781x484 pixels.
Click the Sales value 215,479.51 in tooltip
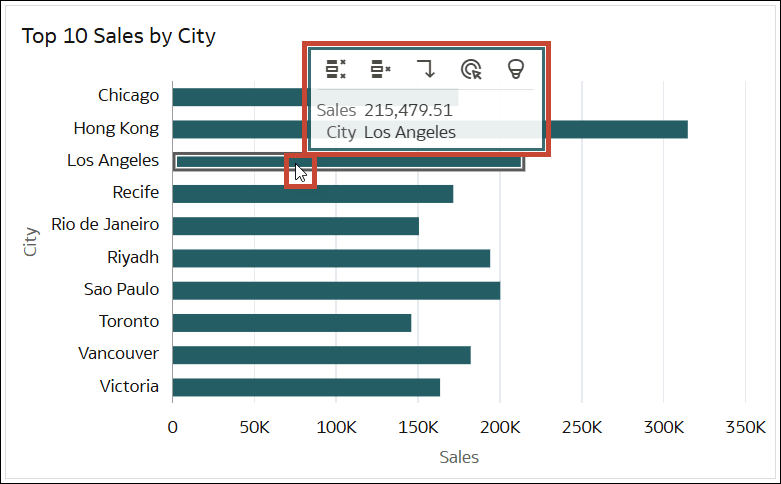pyautogui.click(x=408, y=110)
